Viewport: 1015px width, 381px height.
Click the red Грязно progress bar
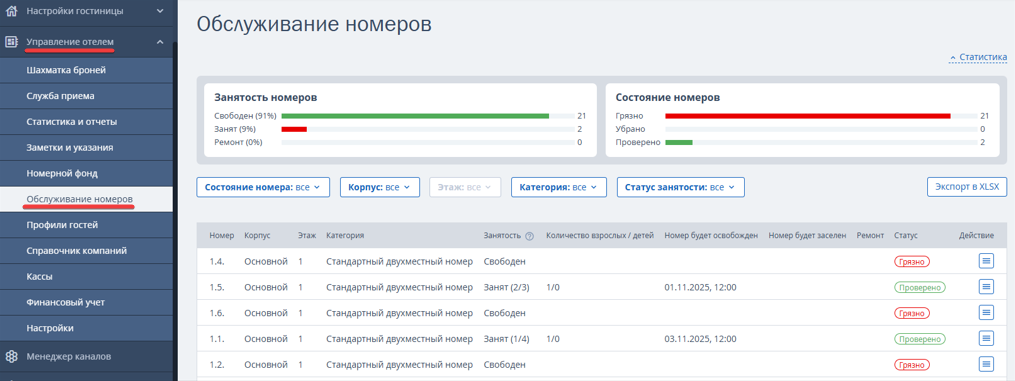click(807, 116)
